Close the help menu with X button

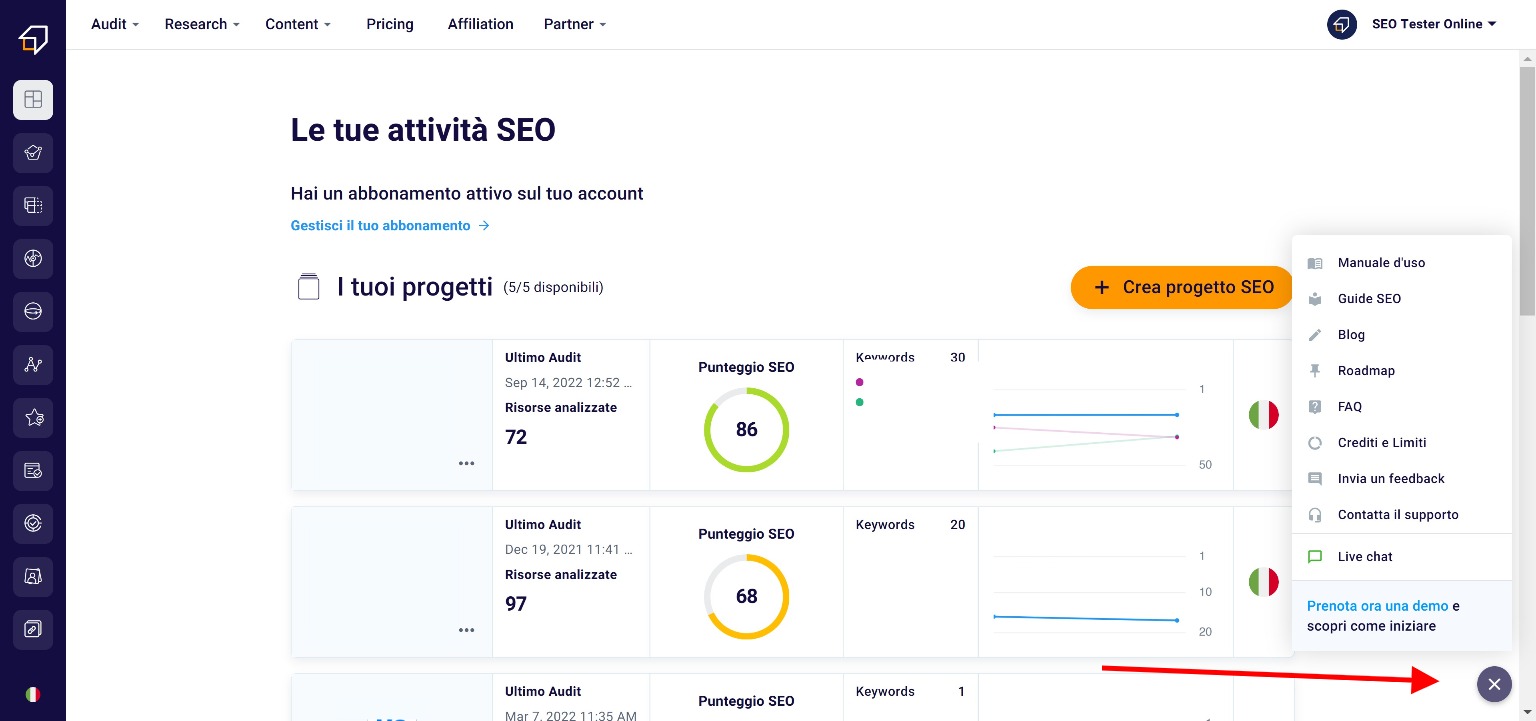click(1494, 684)
